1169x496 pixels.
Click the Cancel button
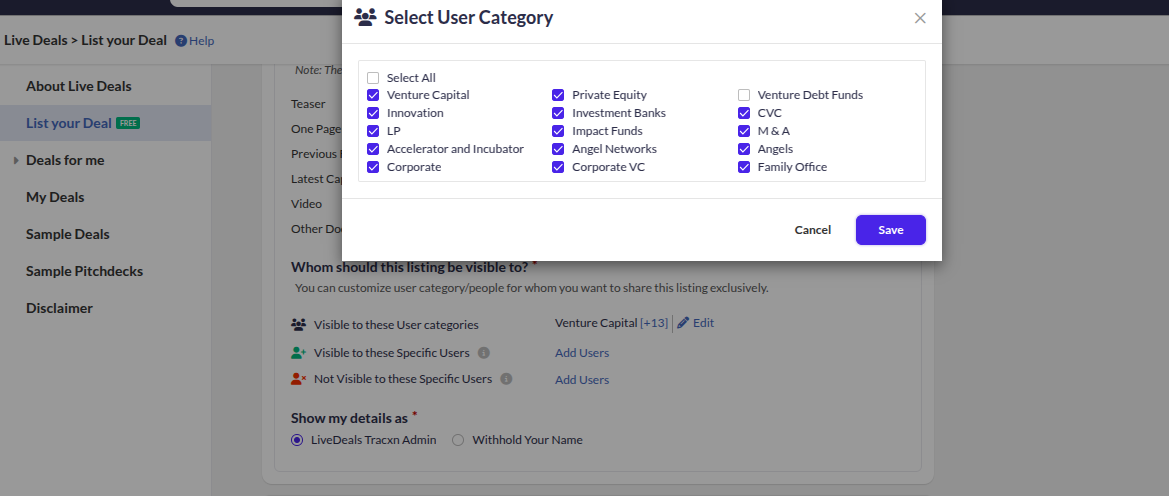tap(812, 230)
